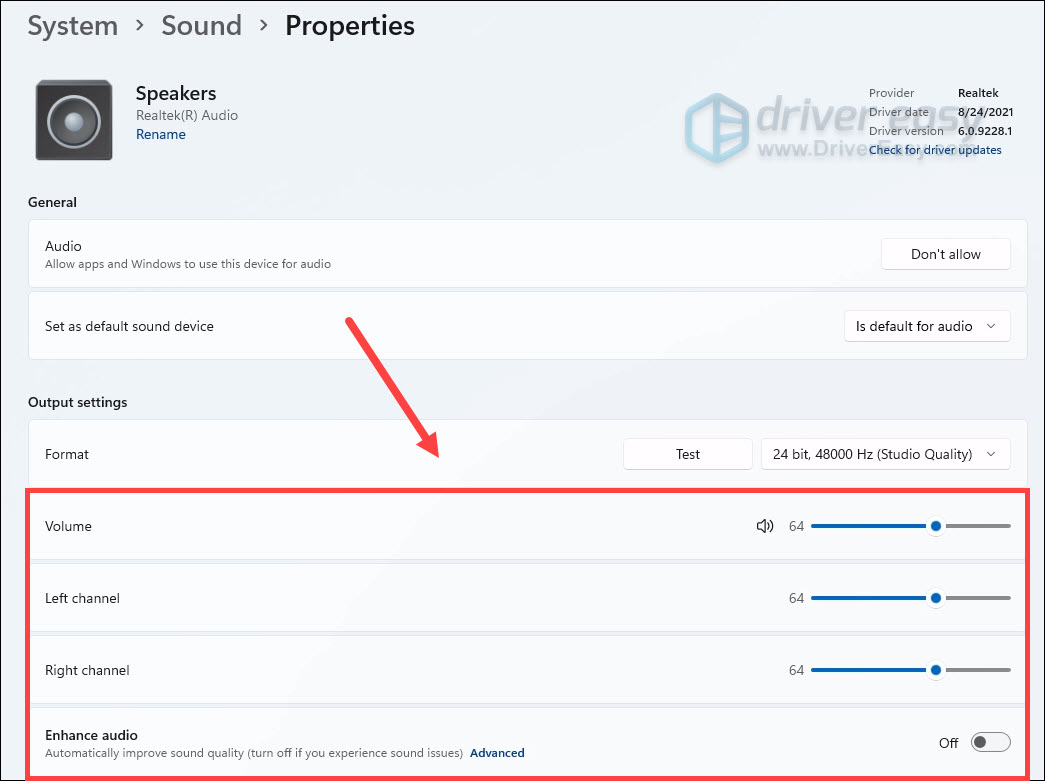The image size is (1045, 781).
Task: Click the Speakers device icon
Action: pos(74,120)
